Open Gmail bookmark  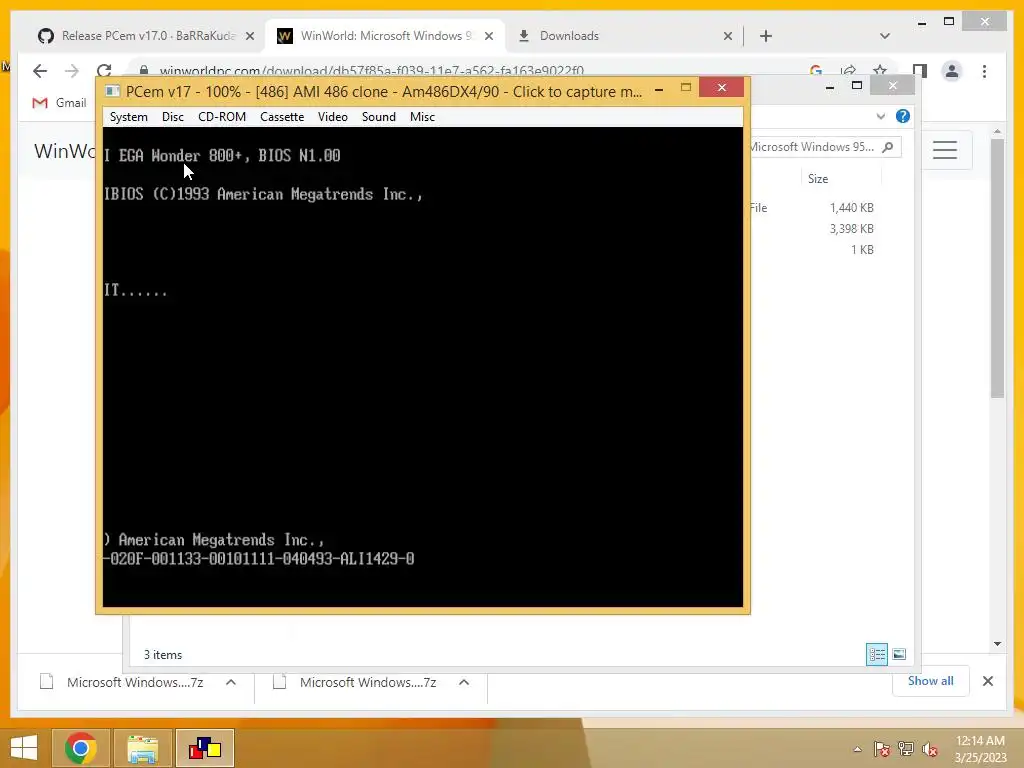coord(59,103)
